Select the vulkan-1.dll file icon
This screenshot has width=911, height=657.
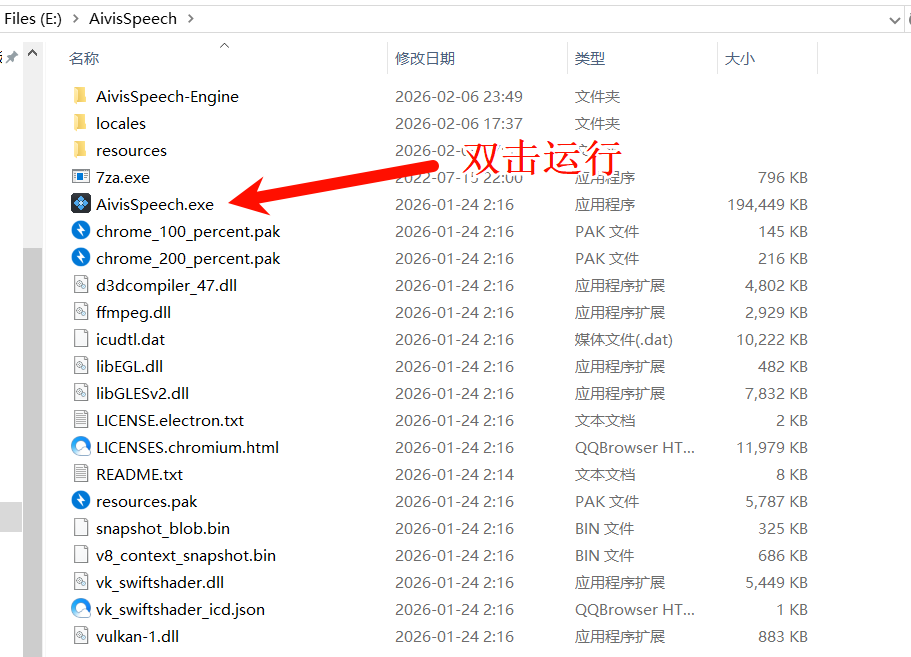click(x=81, y=636)
